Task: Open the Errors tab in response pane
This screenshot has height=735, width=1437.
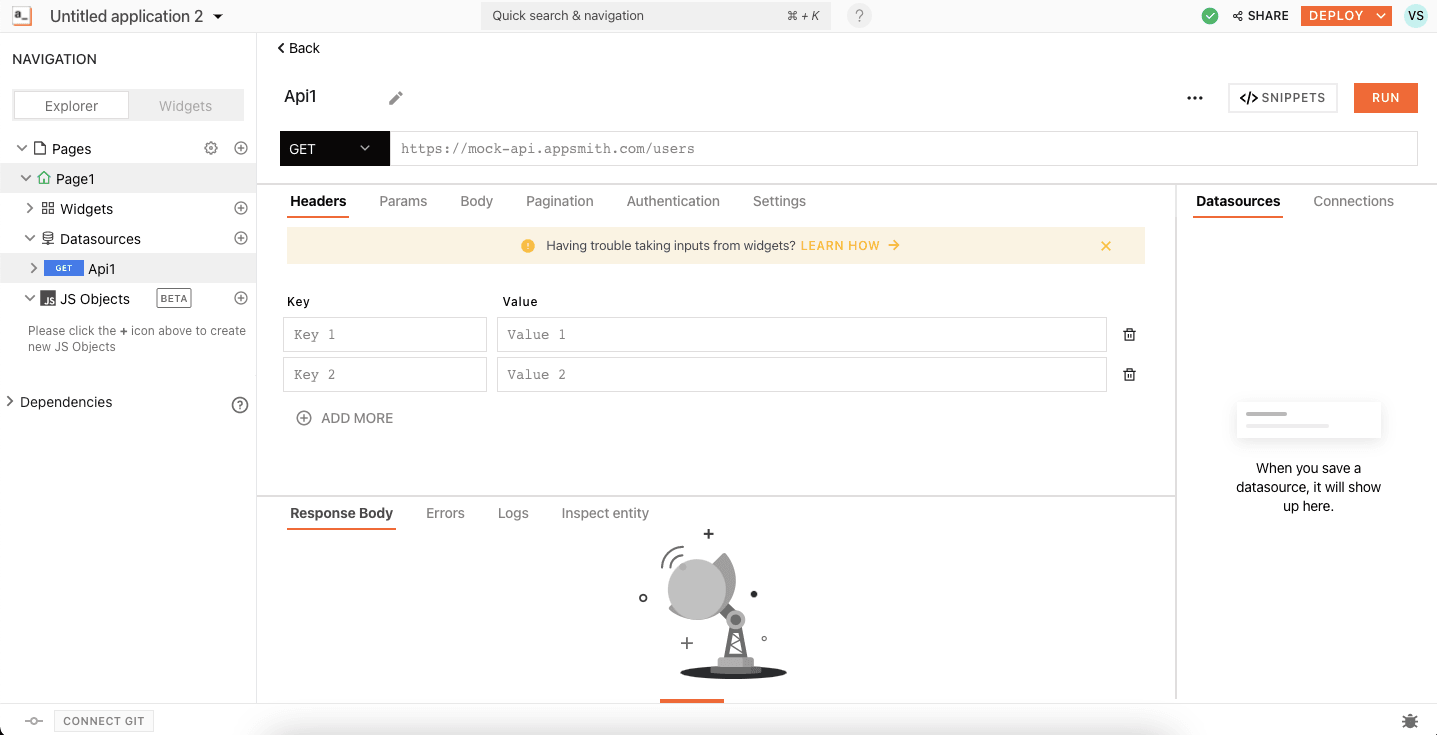Action: click(445, 513)
